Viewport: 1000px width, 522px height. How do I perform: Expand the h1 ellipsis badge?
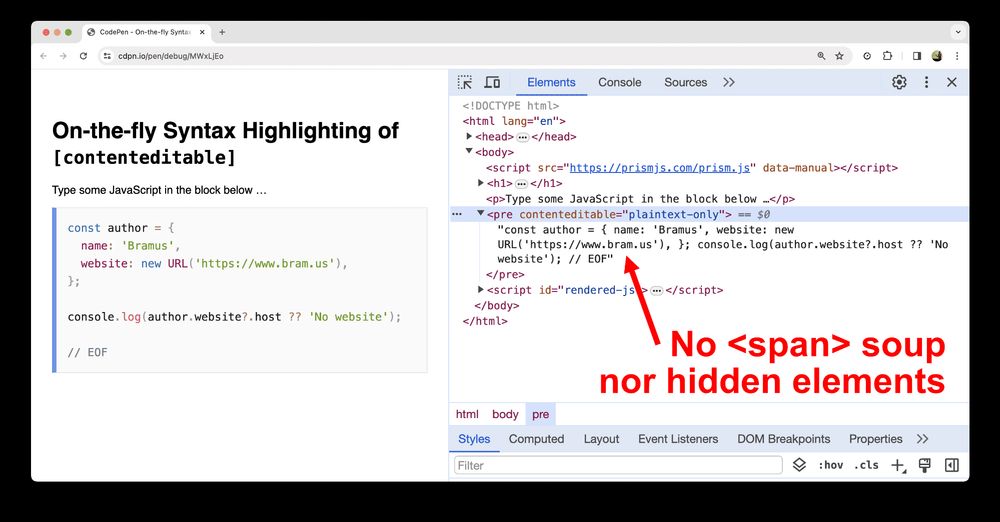pyautogui.click(x=521, y=184)
